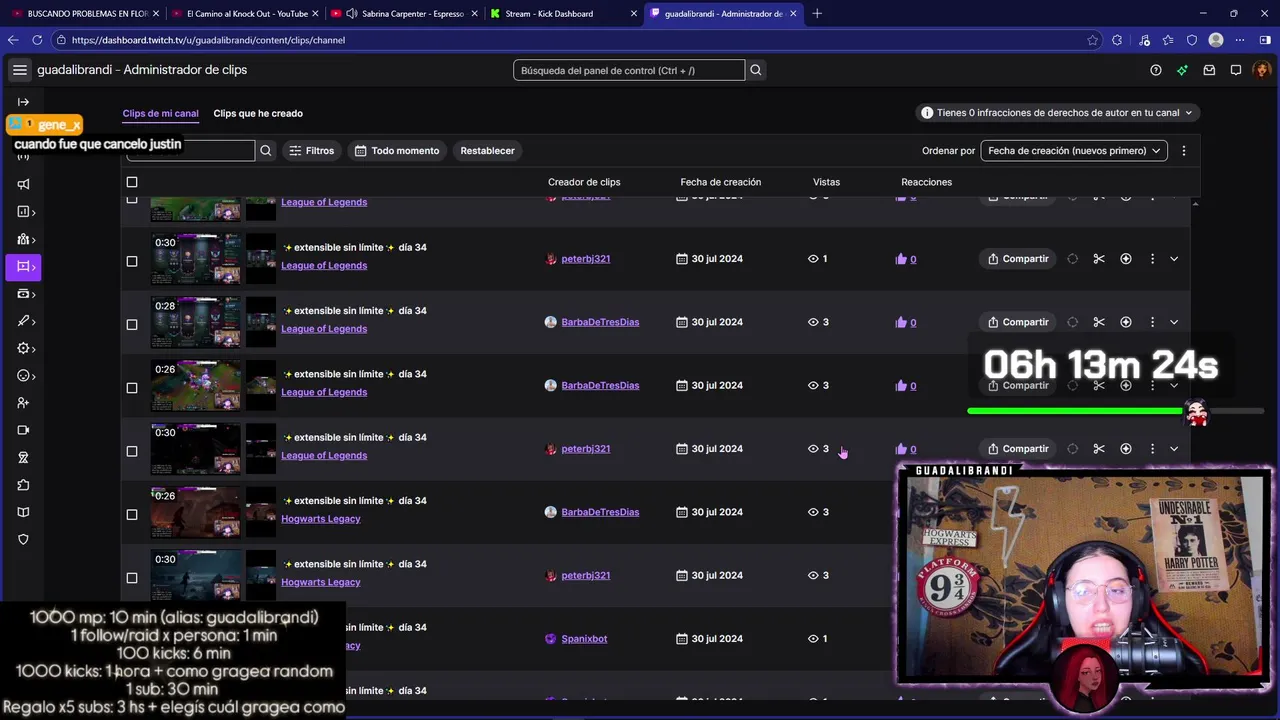This screenshot has width=1280, height=720.
Task: Check the peterbj321 Hogwarts Legacy clip checkbox
Action: (132, 578)
